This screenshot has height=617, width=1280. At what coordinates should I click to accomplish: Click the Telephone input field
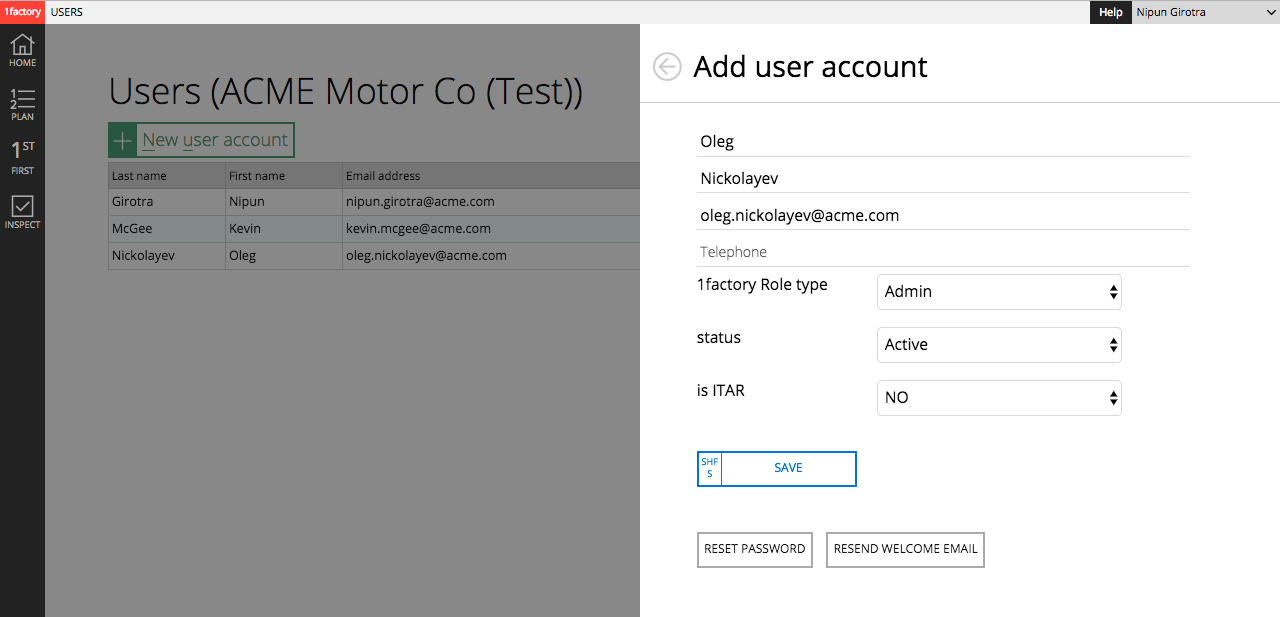[943, 252]
